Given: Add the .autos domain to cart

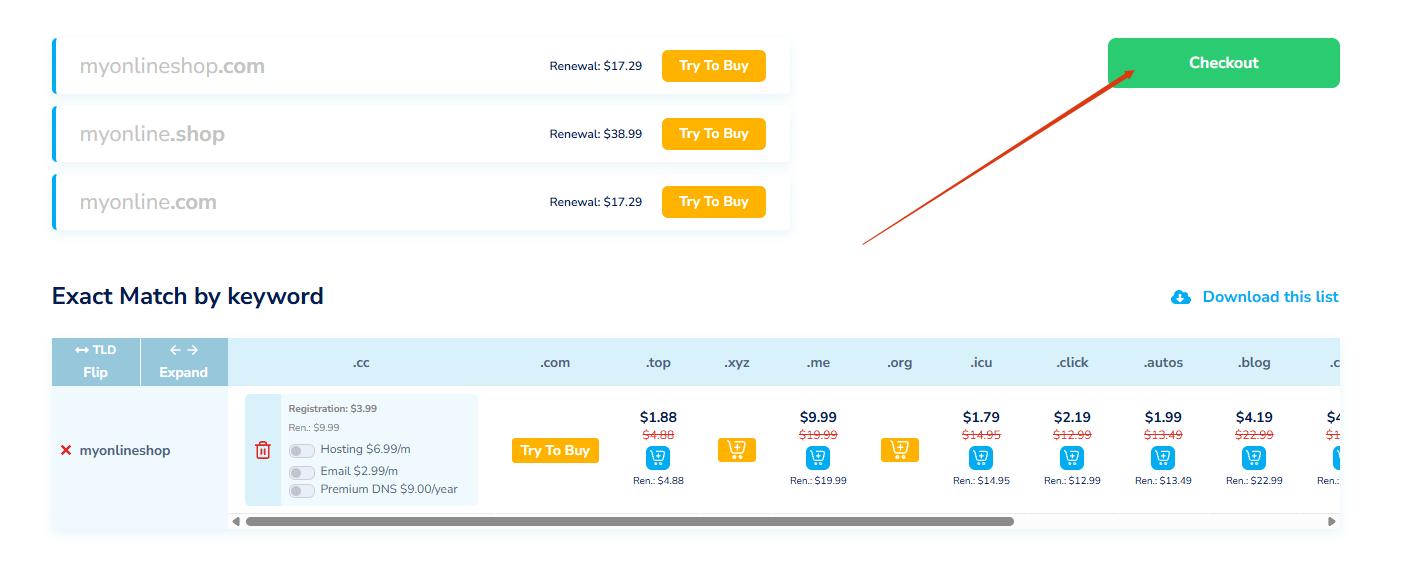Looking at the screenshot, I should (1163, 458).
